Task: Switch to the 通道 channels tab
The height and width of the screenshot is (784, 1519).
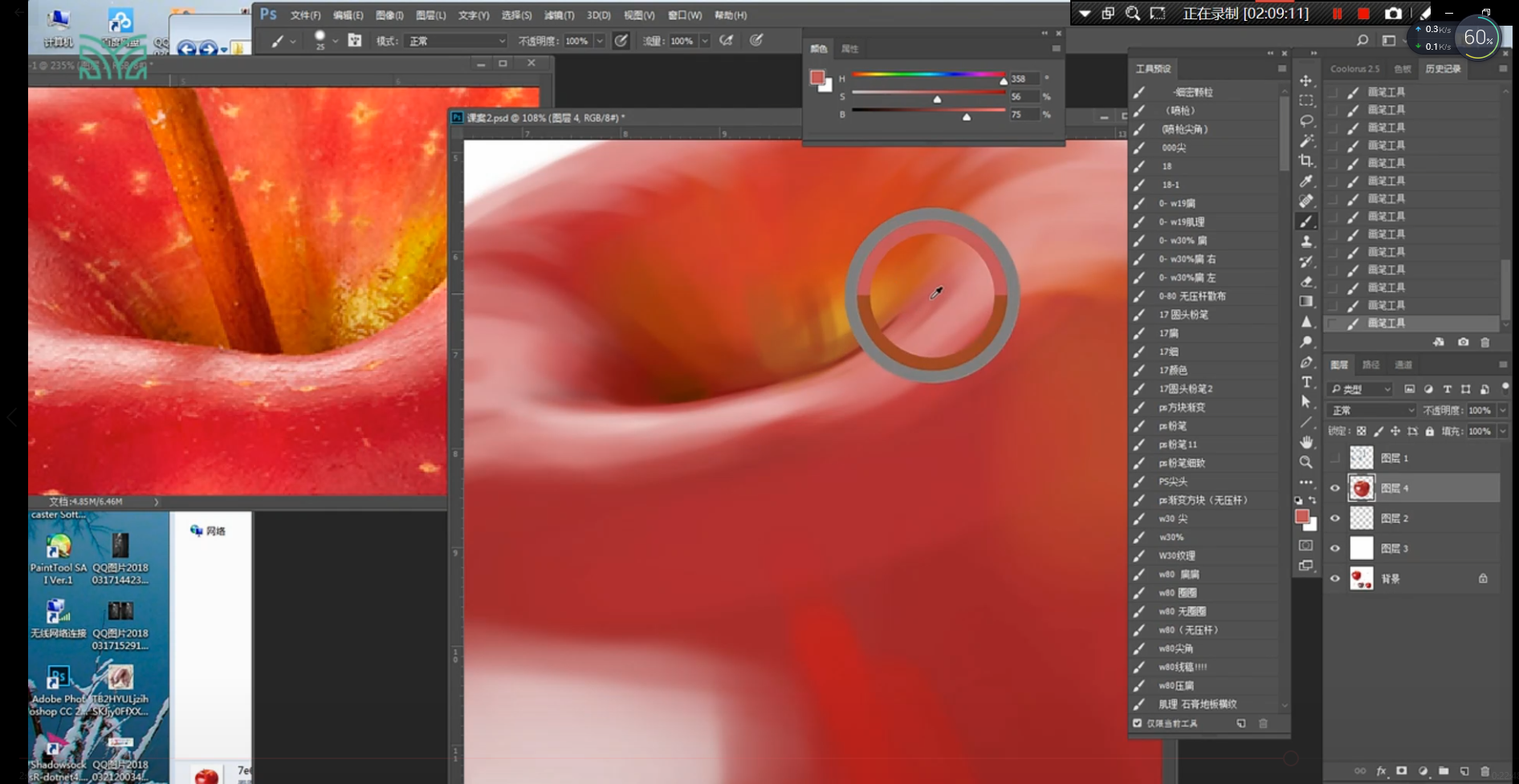Action: (1403, 365)
